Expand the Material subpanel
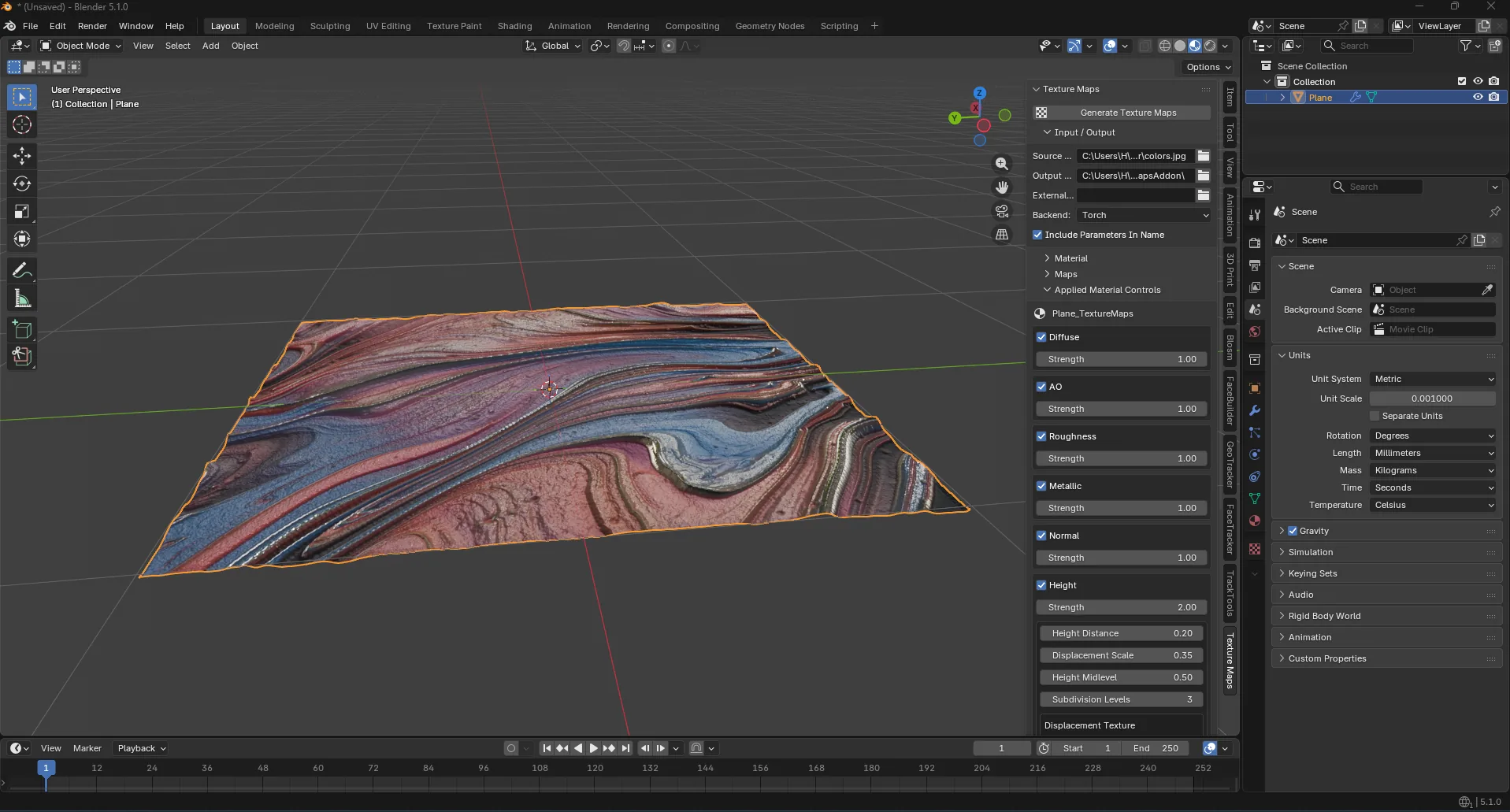Viewport: 1510px width, 812px height. click(x=1070, y=258)
